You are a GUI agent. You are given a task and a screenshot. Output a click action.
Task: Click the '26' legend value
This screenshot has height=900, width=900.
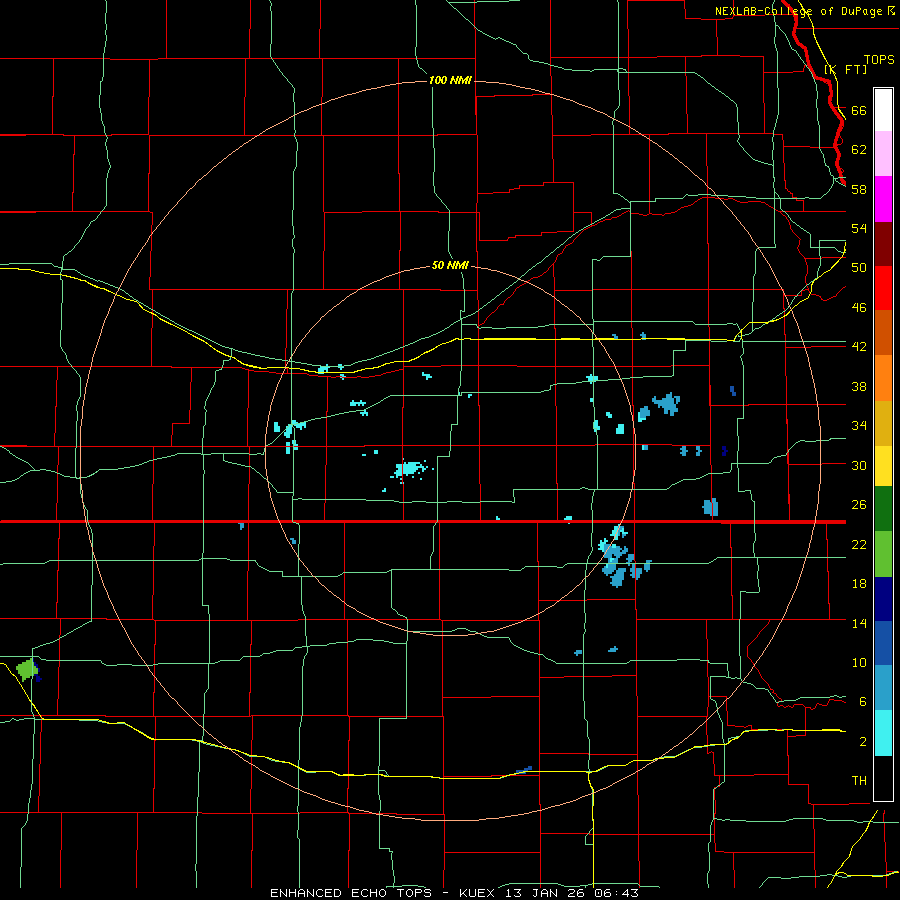pos(859,505)
